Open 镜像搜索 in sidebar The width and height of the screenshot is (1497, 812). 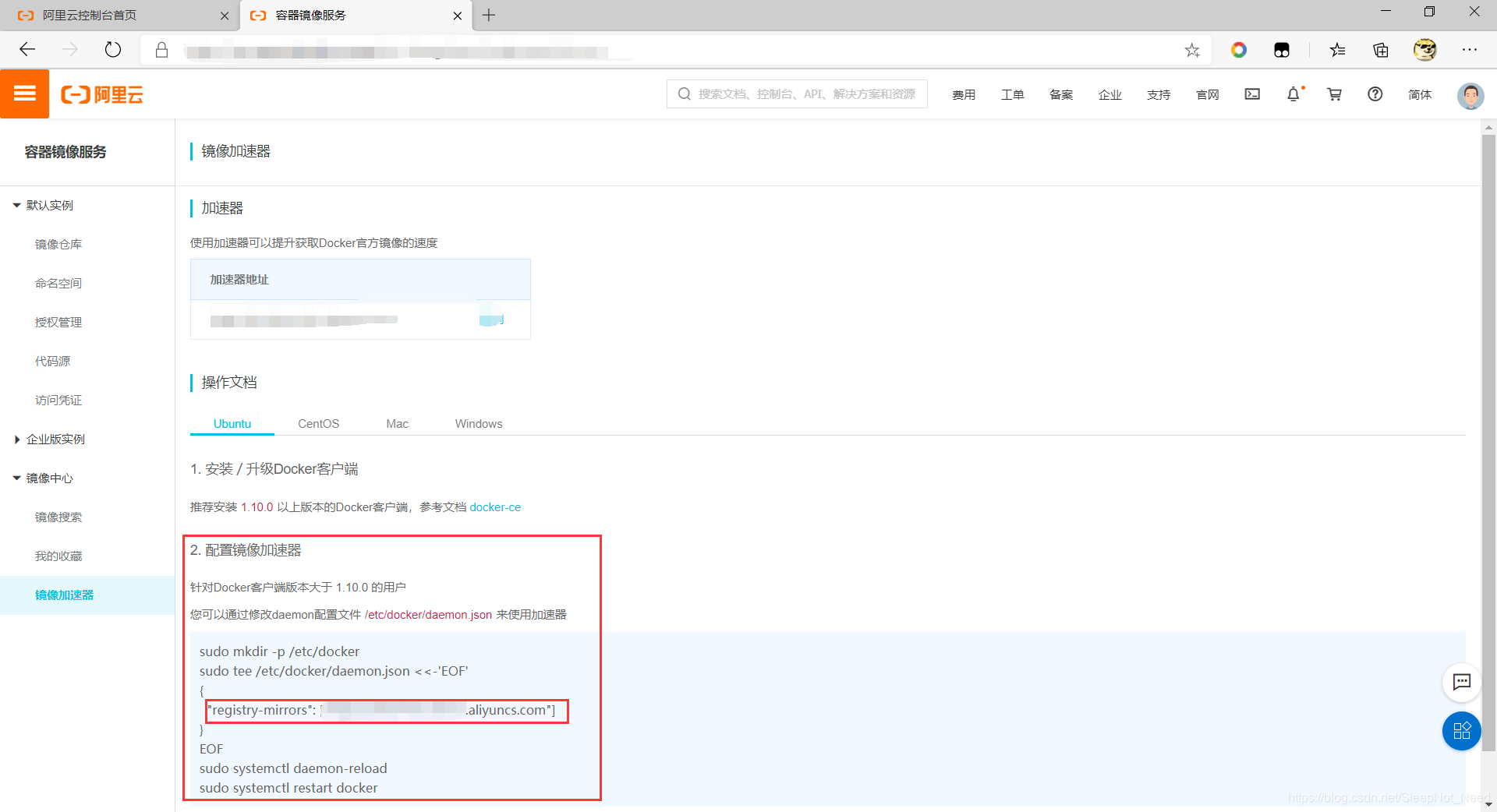(x=58, y=517)
